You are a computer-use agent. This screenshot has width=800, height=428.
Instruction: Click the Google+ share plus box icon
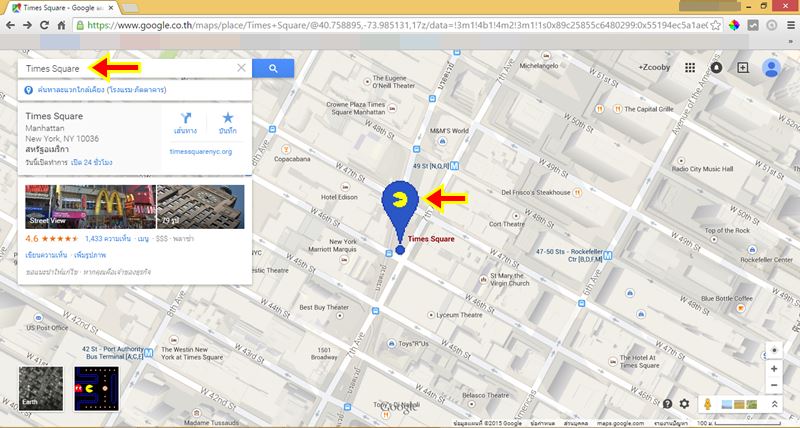(x=743, y=67)
